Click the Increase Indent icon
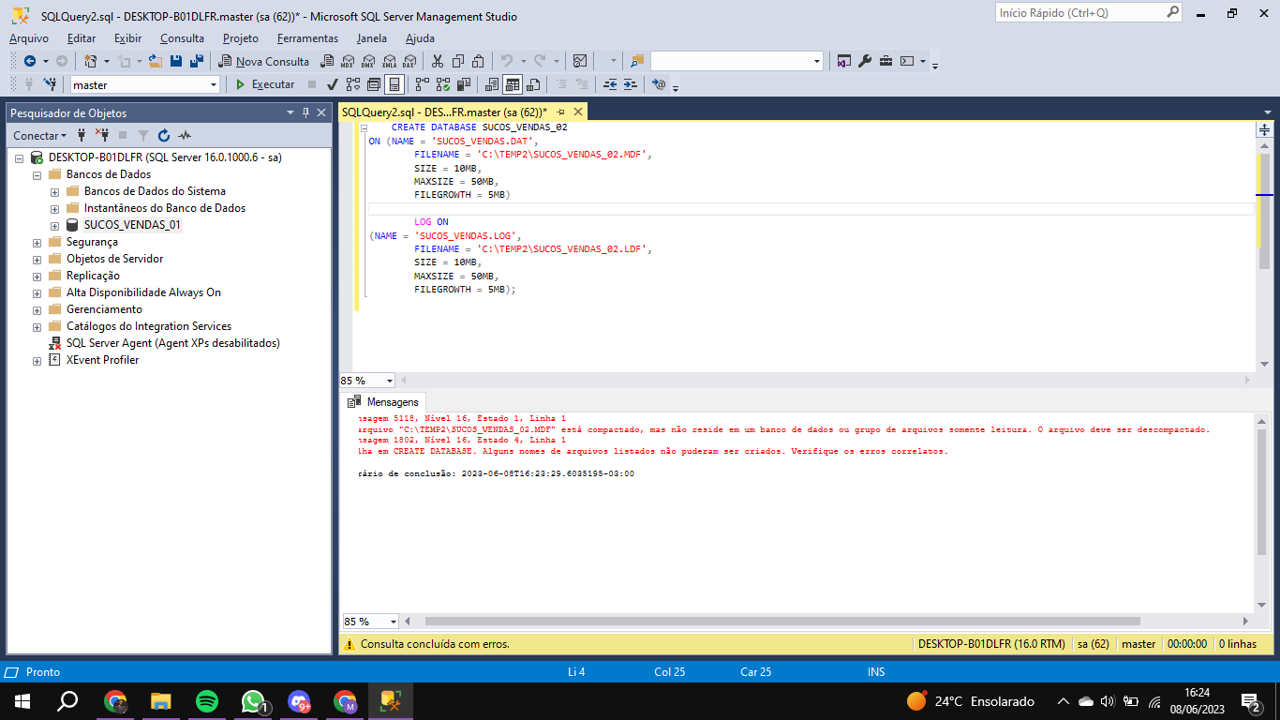The image size is (1280, 720). click(x=630, y=85)
